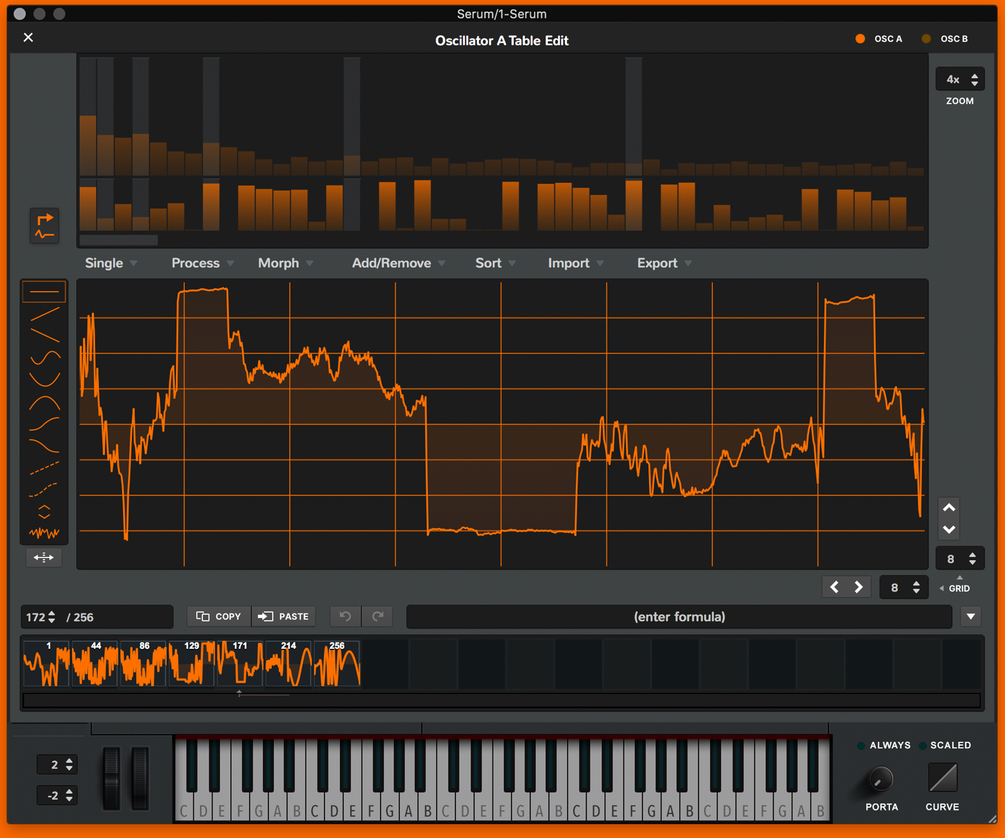This screenshot has width=1005, height=838.
Task: Change the vertical grid size stepper showing 8
Action: click(959, 558)
